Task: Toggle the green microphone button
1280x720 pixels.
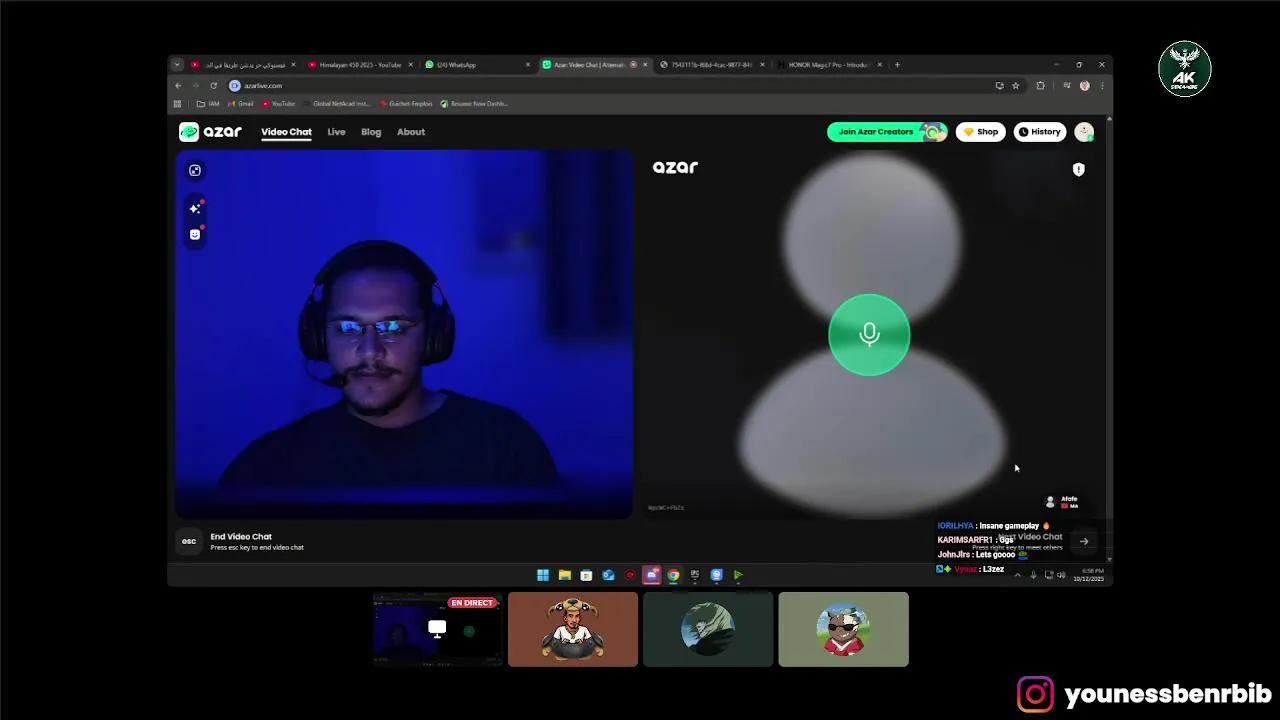Action: tap(869, 335)
